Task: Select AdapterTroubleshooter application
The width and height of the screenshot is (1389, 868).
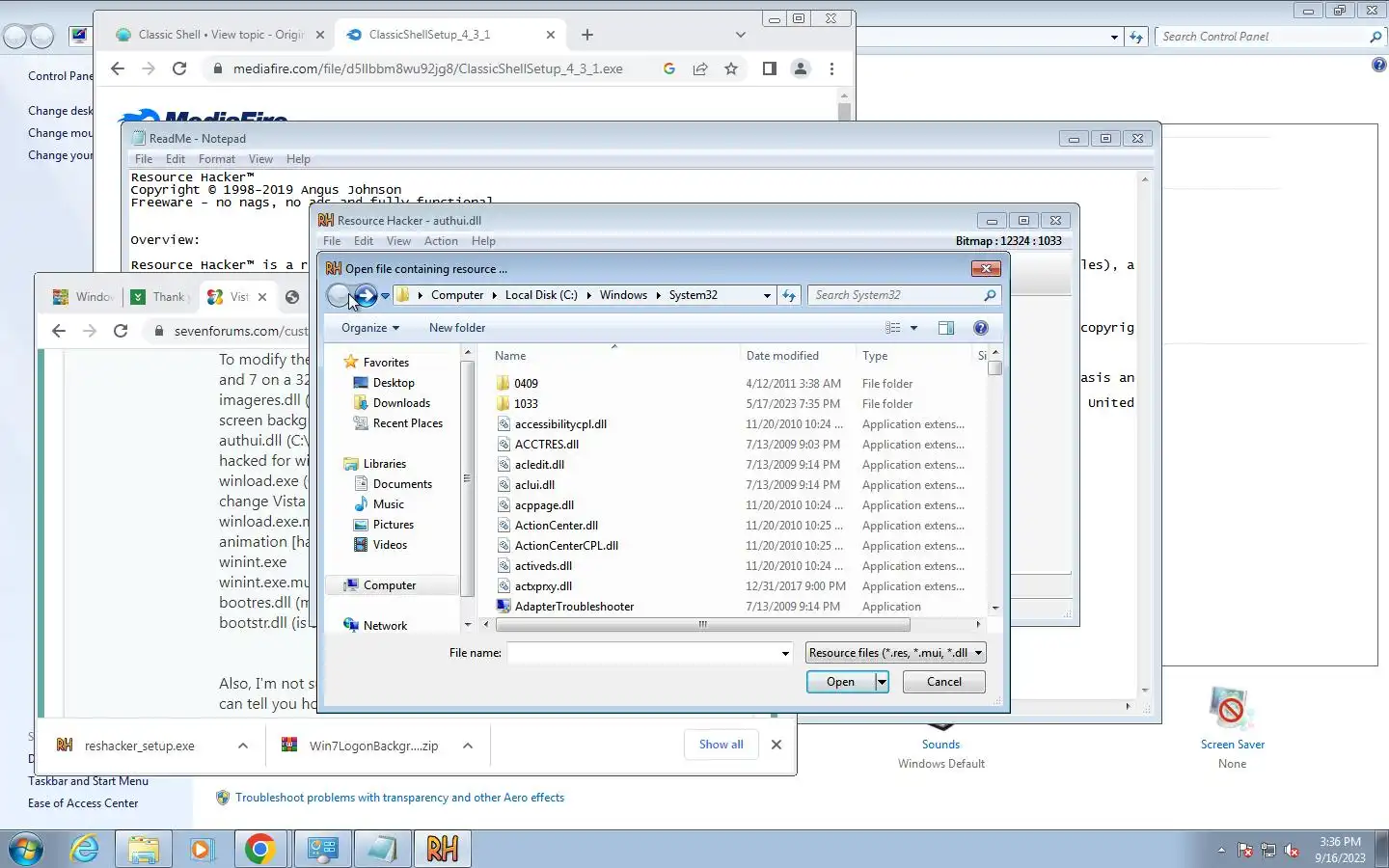Action: (x=574, y=607)
